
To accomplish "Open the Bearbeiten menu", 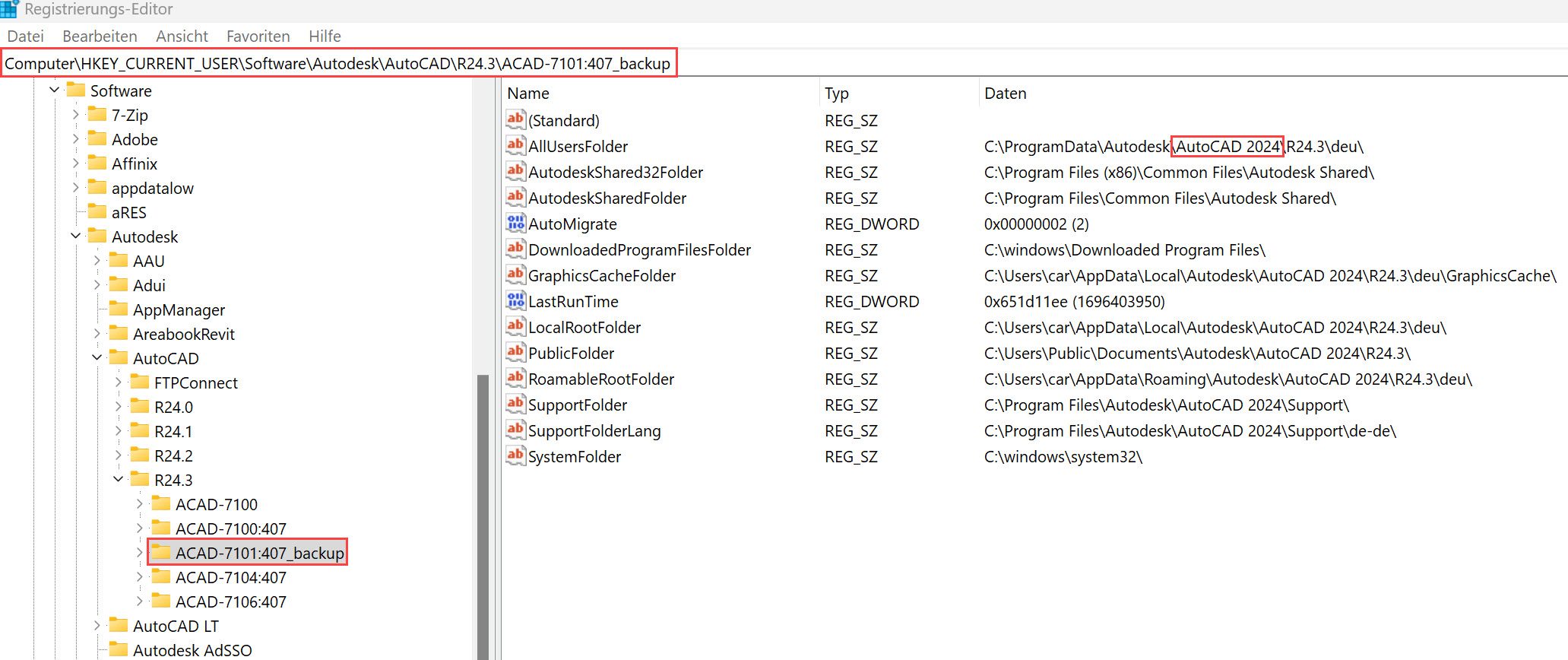I will click(x=100, y=36).
